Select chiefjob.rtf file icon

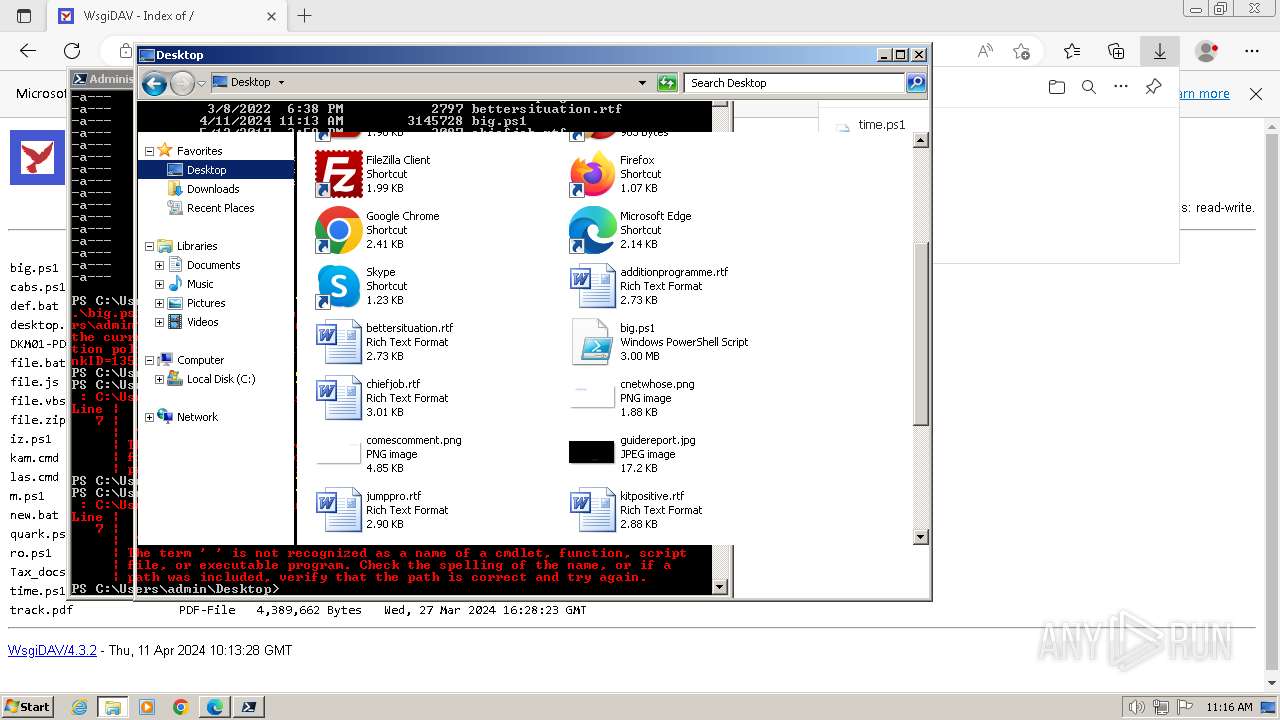click(x=338, y=397)
